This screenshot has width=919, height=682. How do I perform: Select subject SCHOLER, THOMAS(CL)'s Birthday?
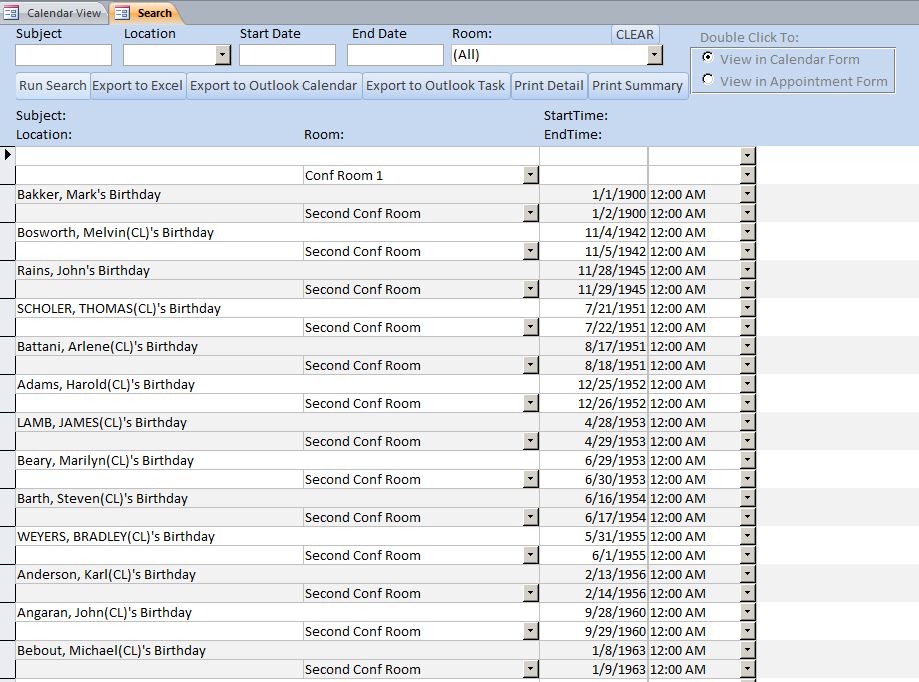(x=277, y=309)
